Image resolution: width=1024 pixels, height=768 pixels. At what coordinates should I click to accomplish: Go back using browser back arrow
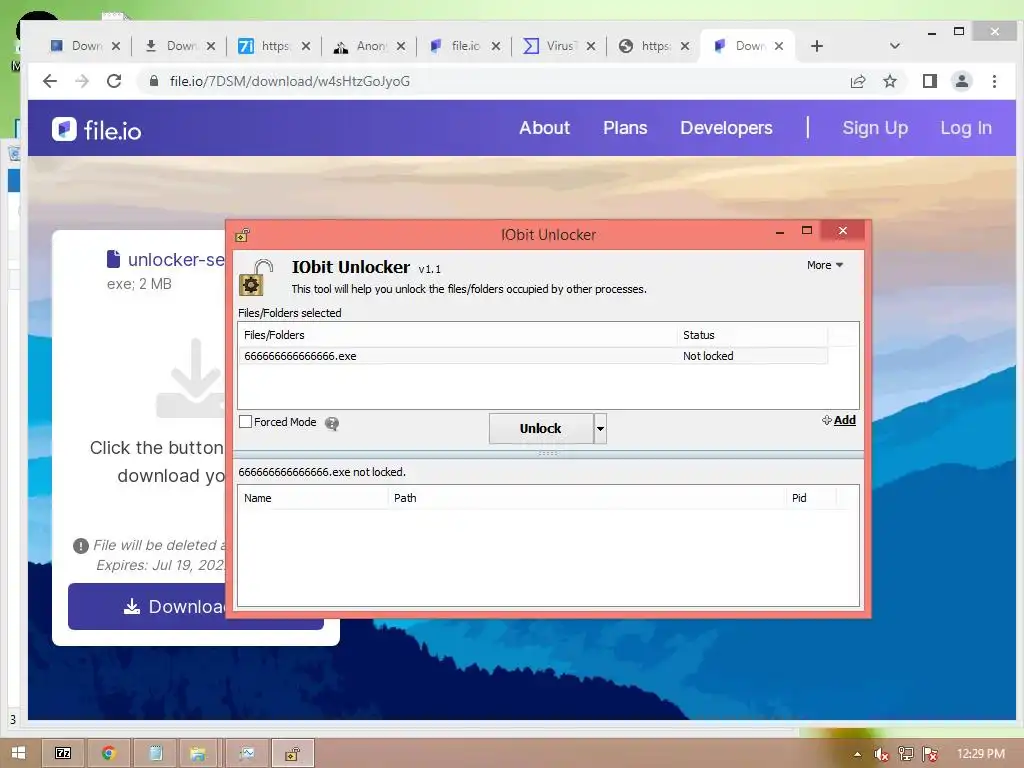50,81
